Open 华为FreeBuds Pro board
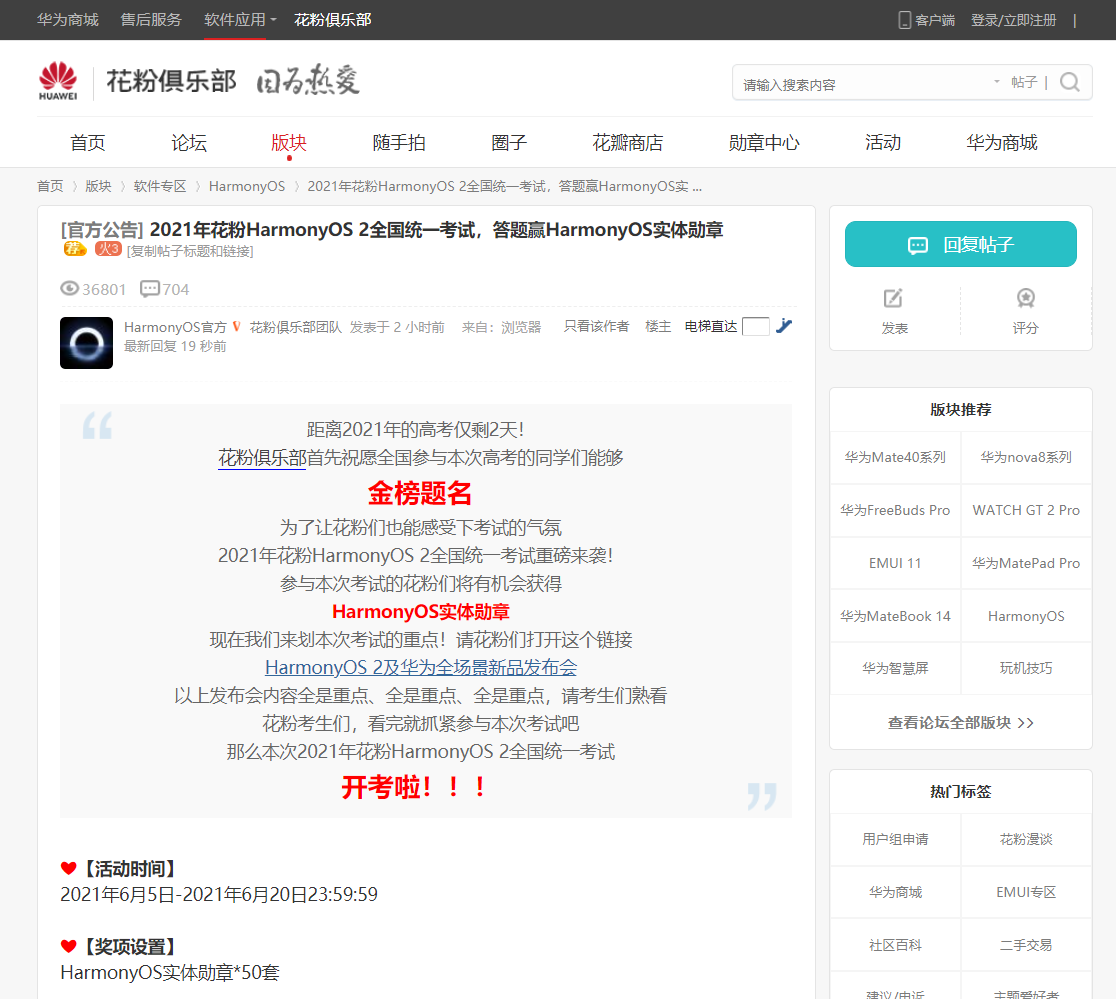This screenshot has width=1116, height=999. 895,510
